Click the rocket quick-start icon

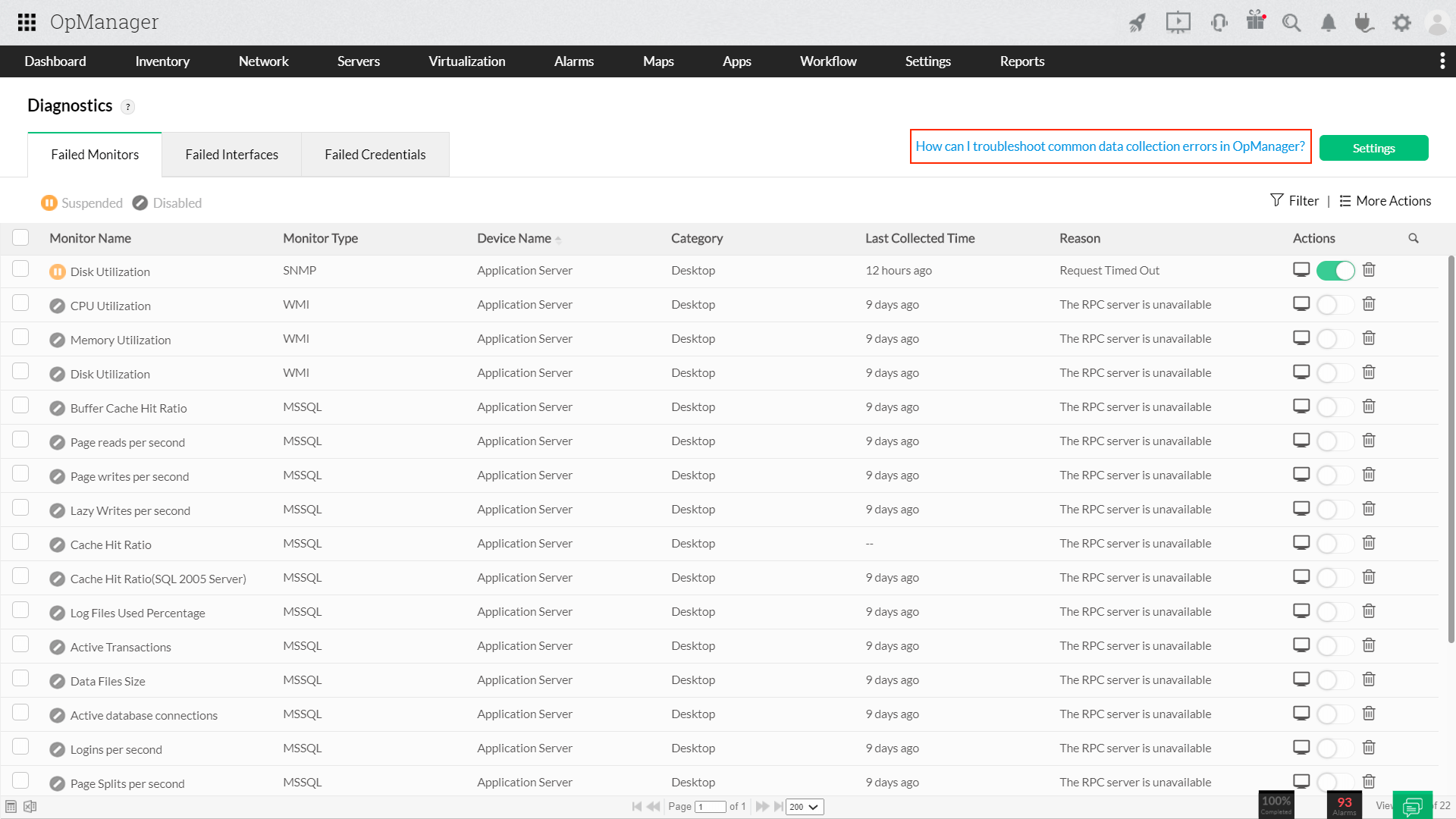pyautogui.click(x=1137, y=23)
